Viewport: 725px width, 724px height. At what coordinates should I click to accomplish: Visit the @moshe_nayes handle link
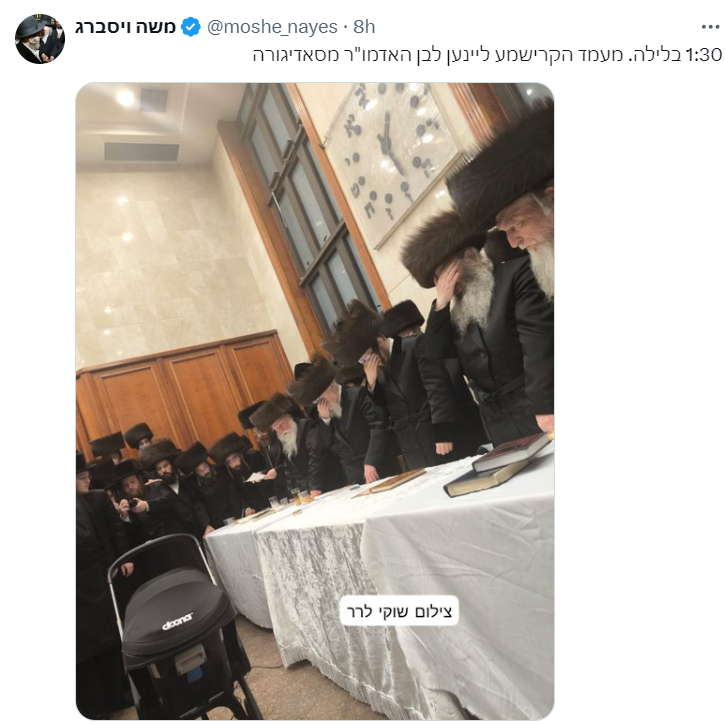pyautogui.click(x=272, y=27)
